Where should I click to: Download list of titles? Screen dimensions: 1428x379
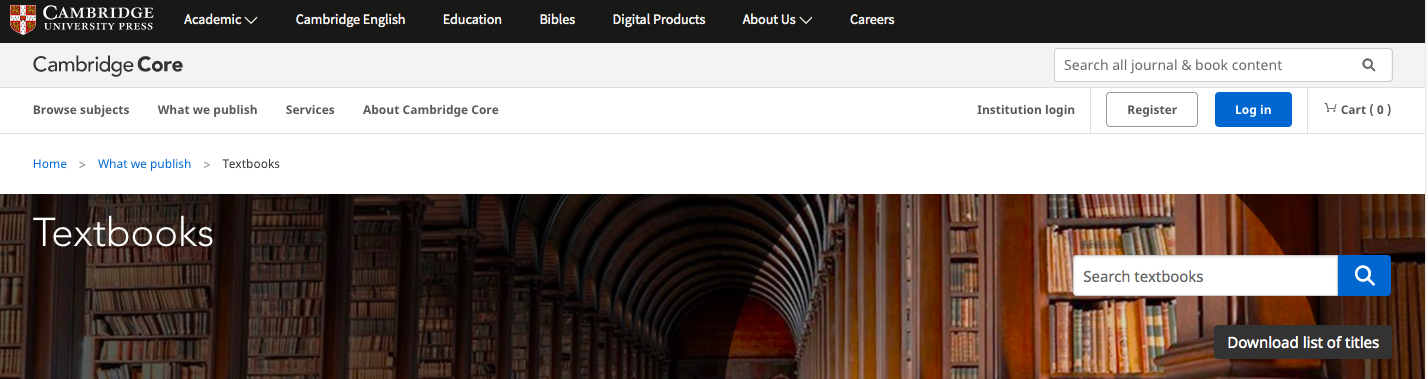1302,342
